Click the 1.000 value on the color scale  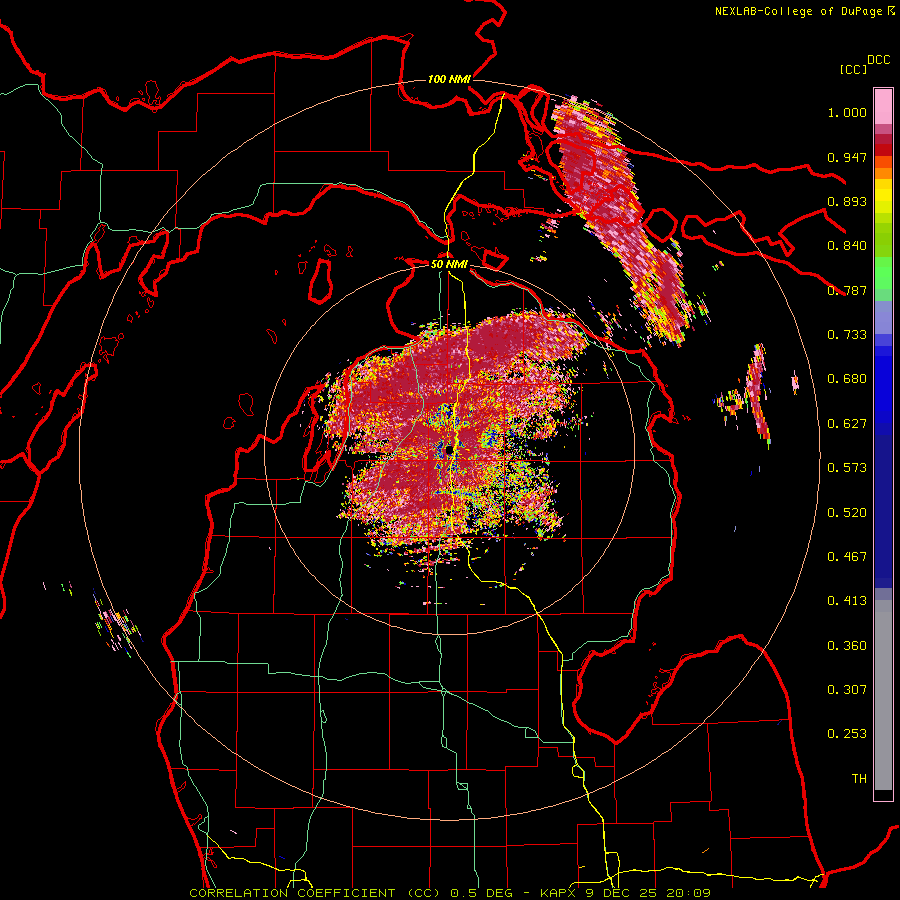pyautogui.click(x=847, y=113)
